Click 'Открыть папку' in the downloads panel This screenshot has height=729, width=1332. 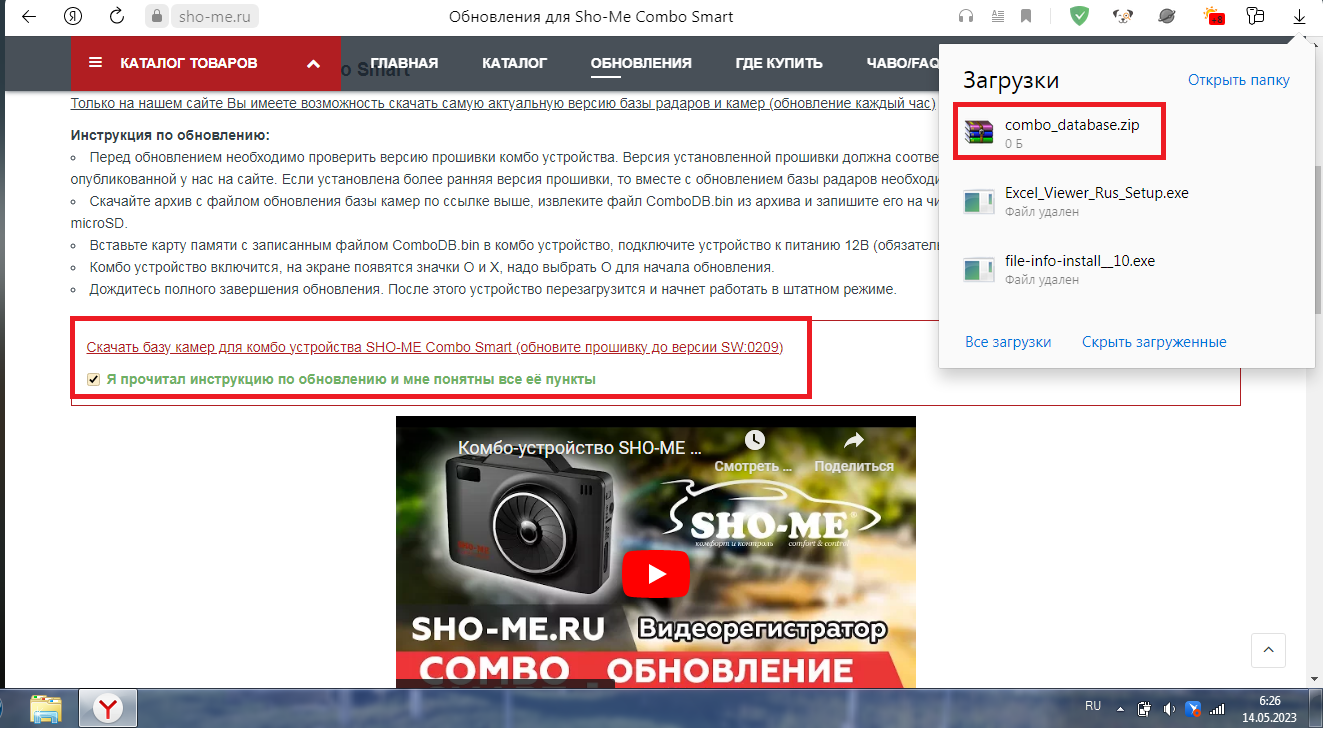point(1238,80)
